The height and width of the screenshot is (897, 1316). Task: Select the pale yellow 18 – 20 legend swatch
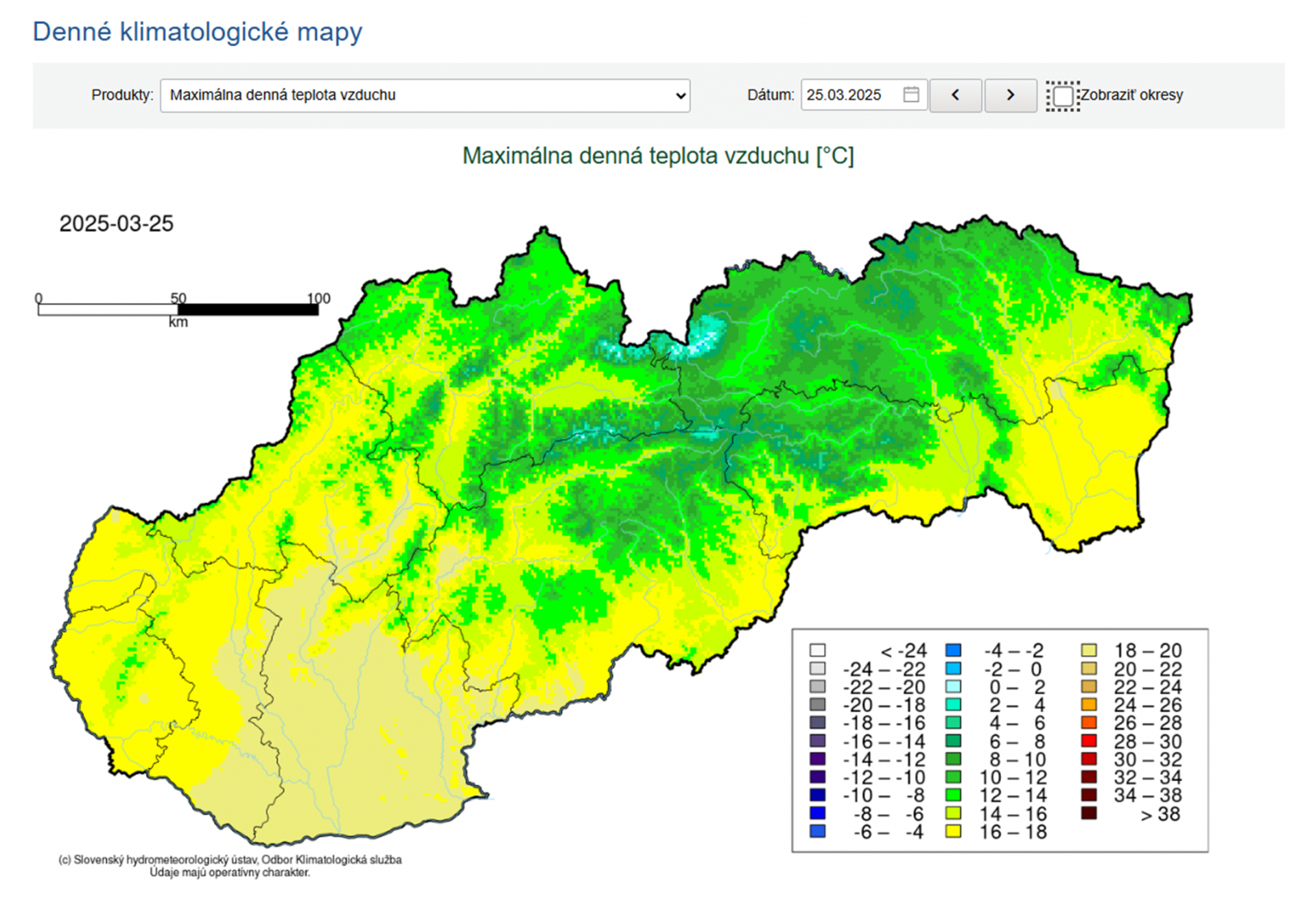click(1089, 650)
